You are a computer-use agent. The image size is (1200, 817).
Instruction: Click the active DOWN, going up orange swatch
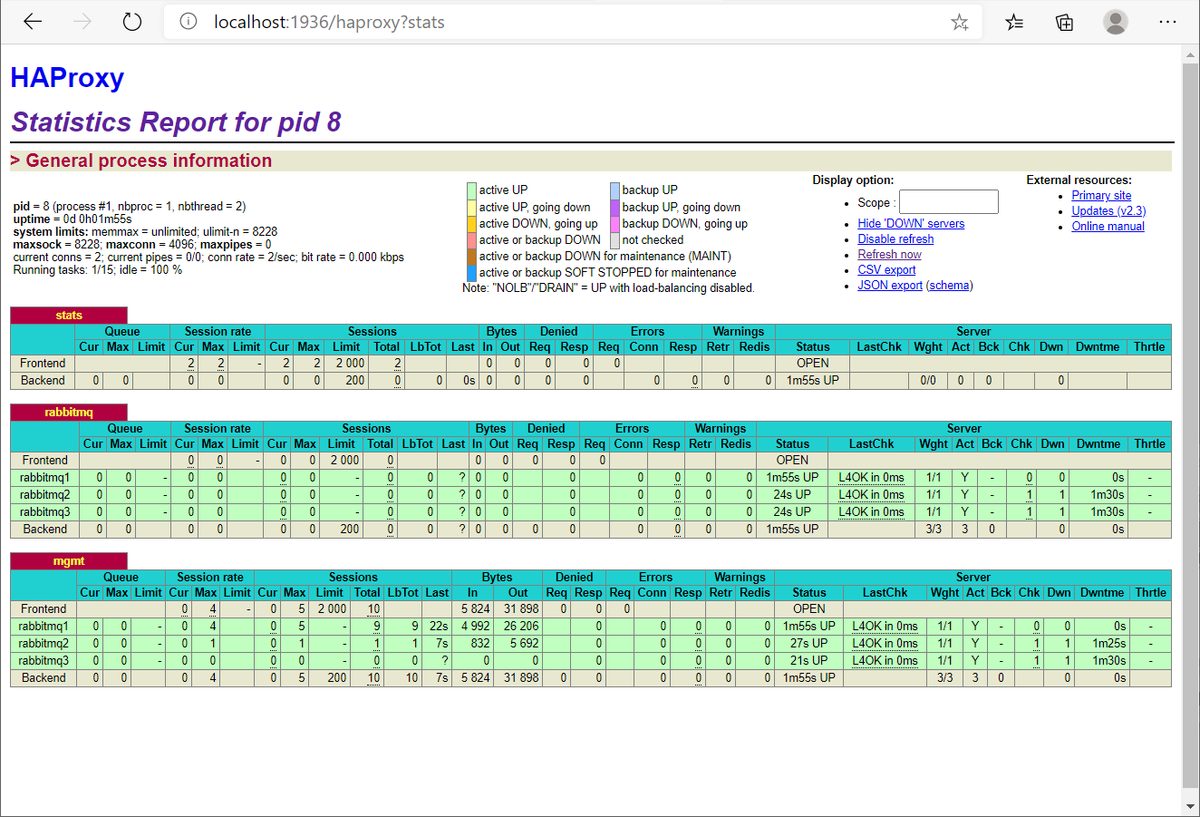coord(472,223)
